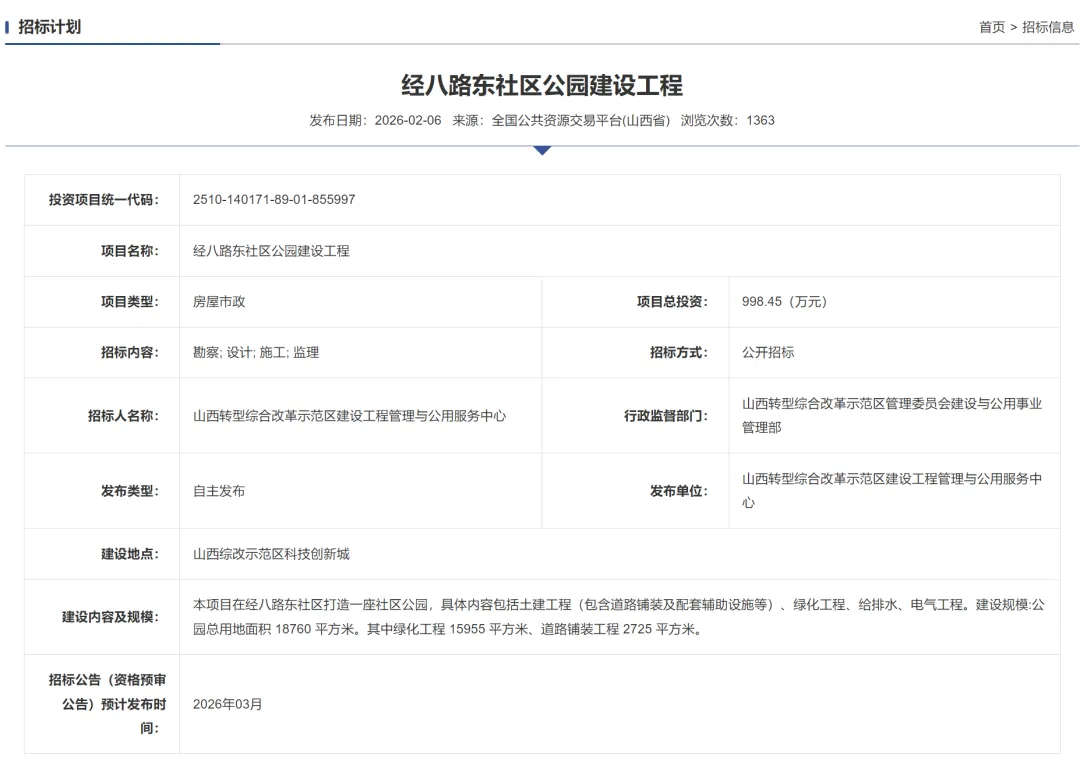Click total investment value 998.45（万元）
This screenshot has width=1080, height=768.
click(x=785, y=302)
